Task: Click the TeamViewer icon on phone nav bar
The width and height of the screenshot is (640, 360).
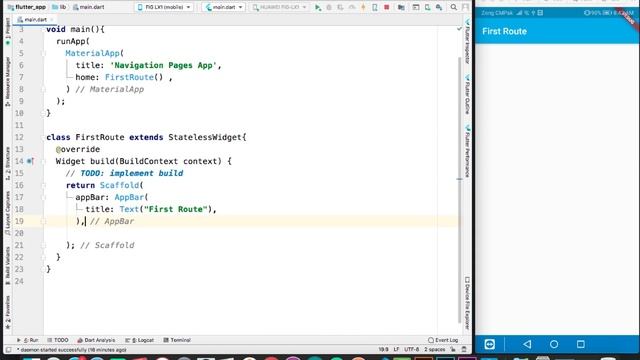Action: (489, 344)
